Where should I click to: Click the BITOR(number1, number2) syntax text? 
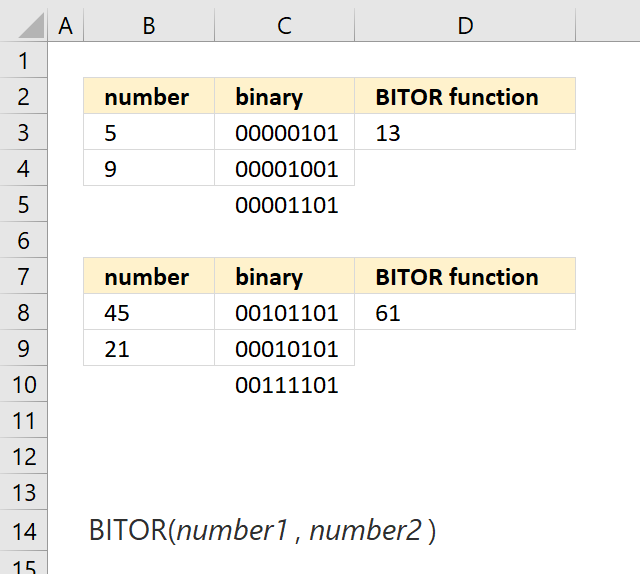click(262, 530)
